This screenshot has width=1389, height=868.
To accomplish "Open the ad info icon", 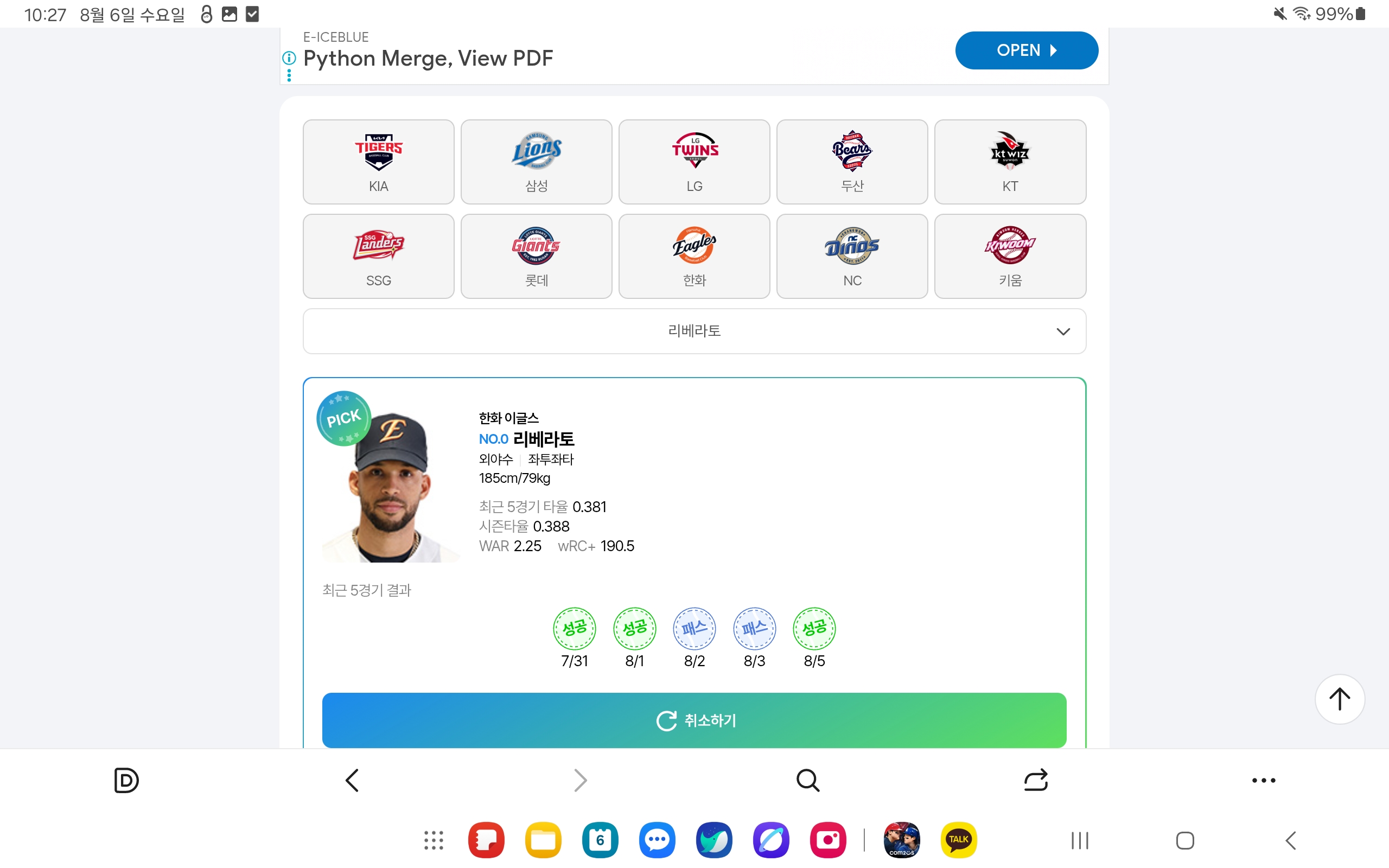I will (x=289, y=58).
